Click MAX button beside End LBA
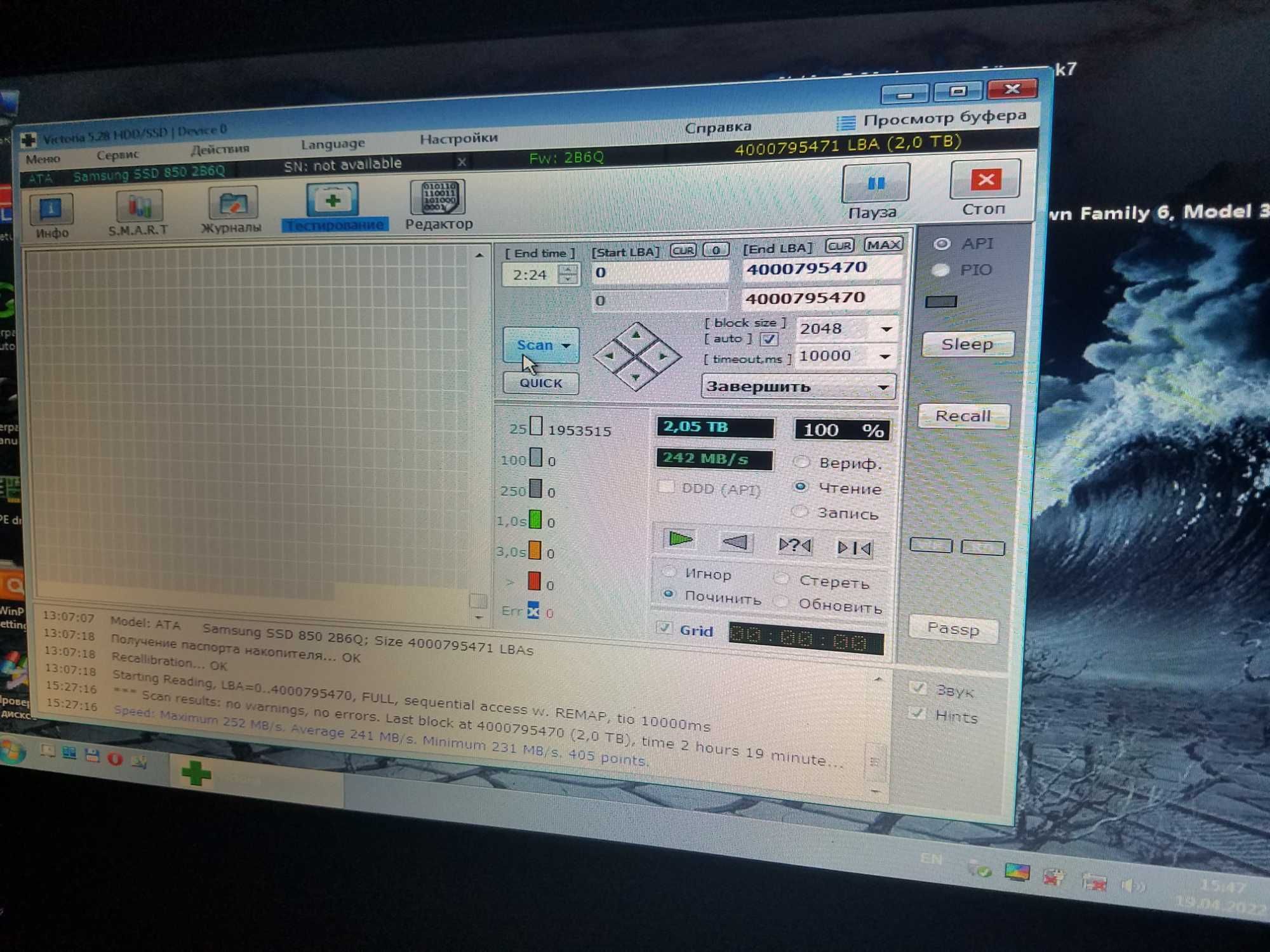Image resolution: width=1270 pixels, height=952 pixels. (x=883, y=244)
